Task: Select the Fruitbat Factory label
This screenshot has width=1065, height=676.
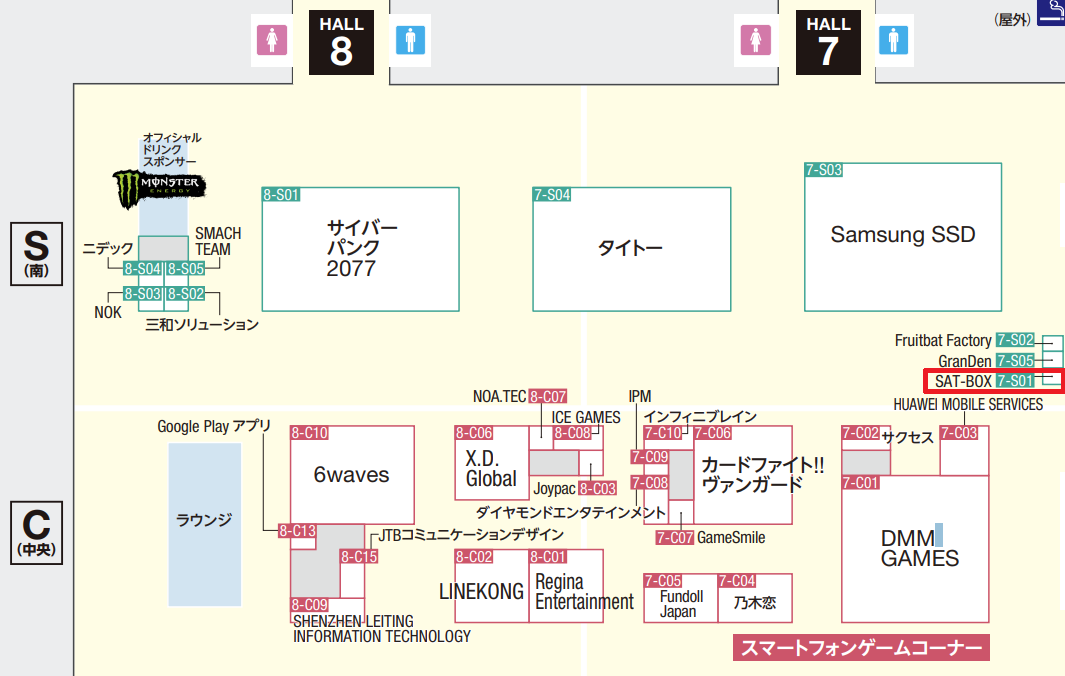Action: tap(943, 340)
